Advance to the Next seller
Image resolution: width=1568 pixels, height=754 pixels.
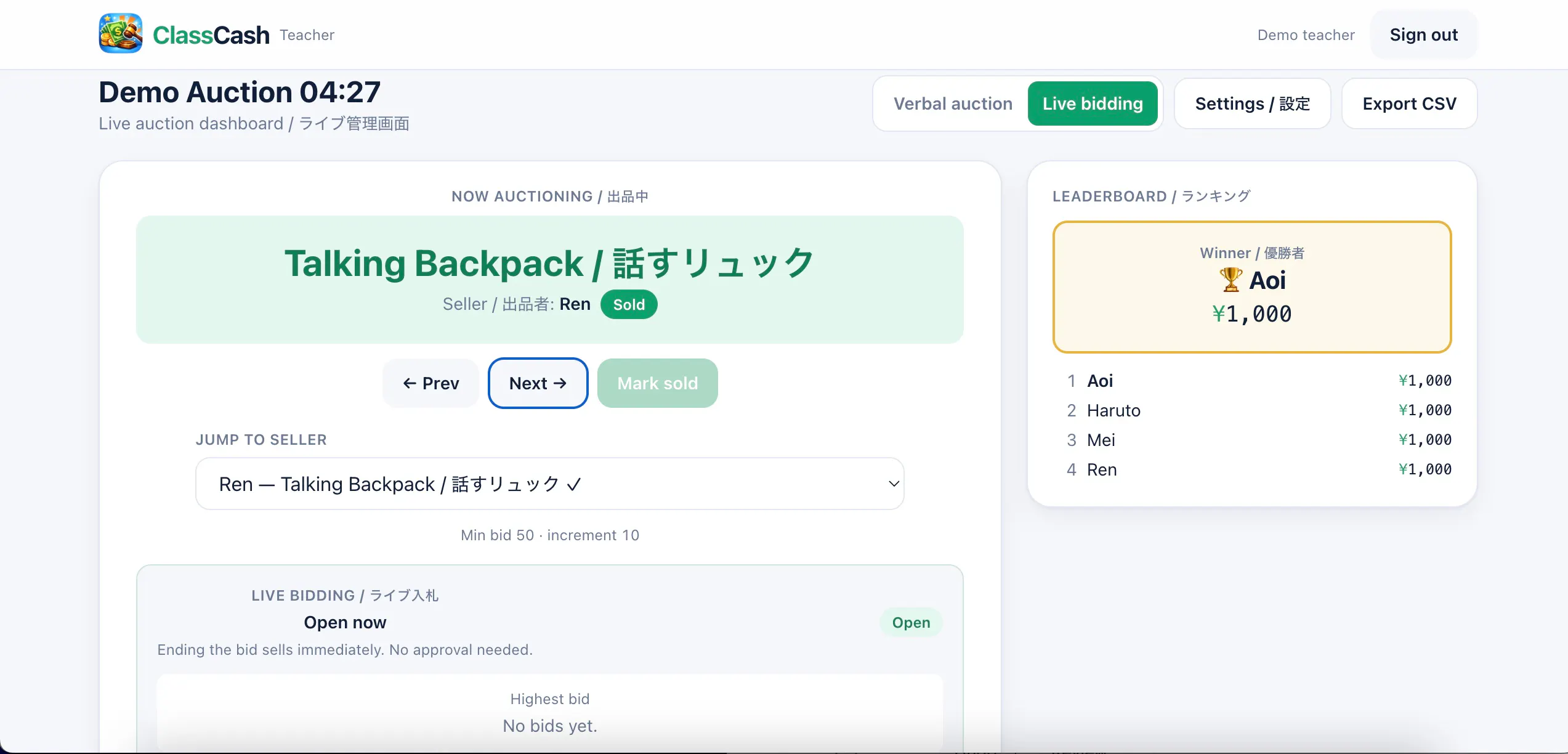538,383
